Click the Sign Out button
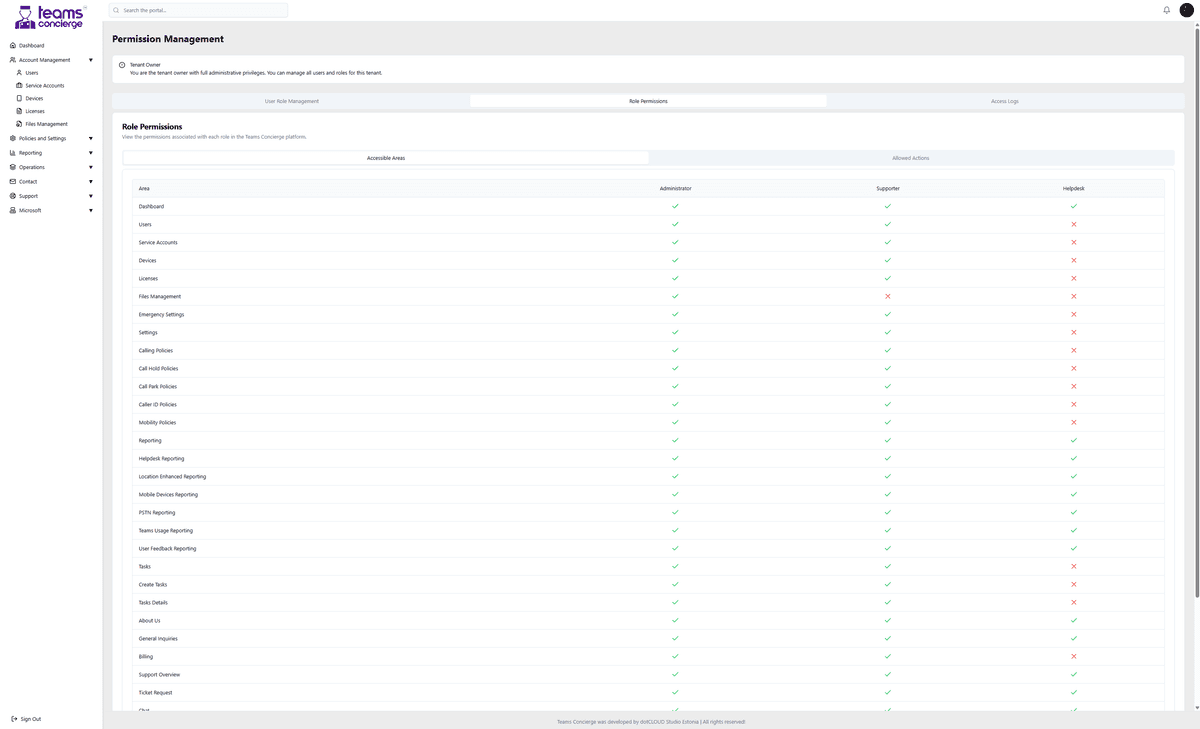The height and width of the screenshot is (729, 1200). click(26, 719)
